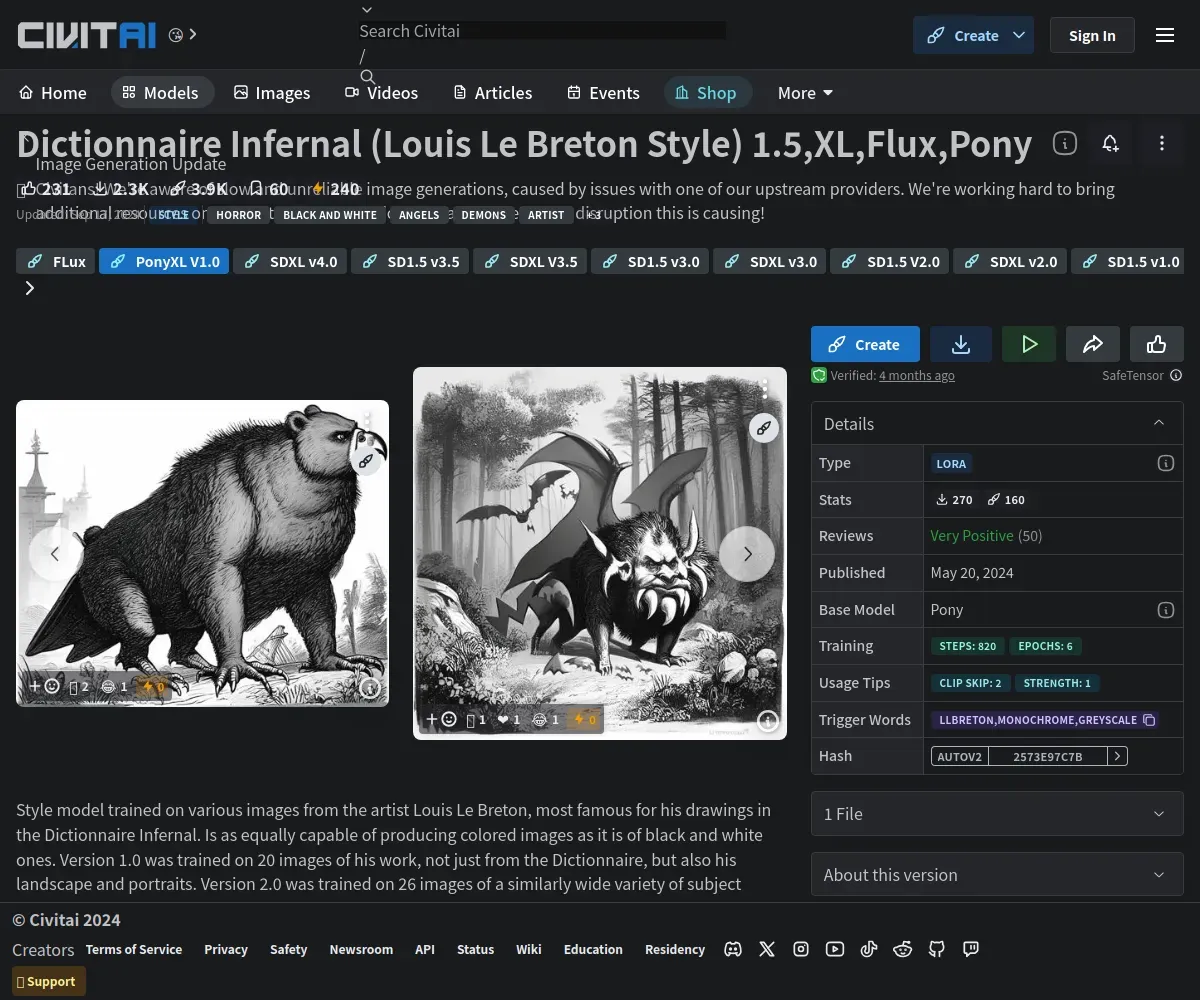This screenshot has height=1000, width=1200.
Task: Click the Discord icon in footer
Action: (733, 949)
